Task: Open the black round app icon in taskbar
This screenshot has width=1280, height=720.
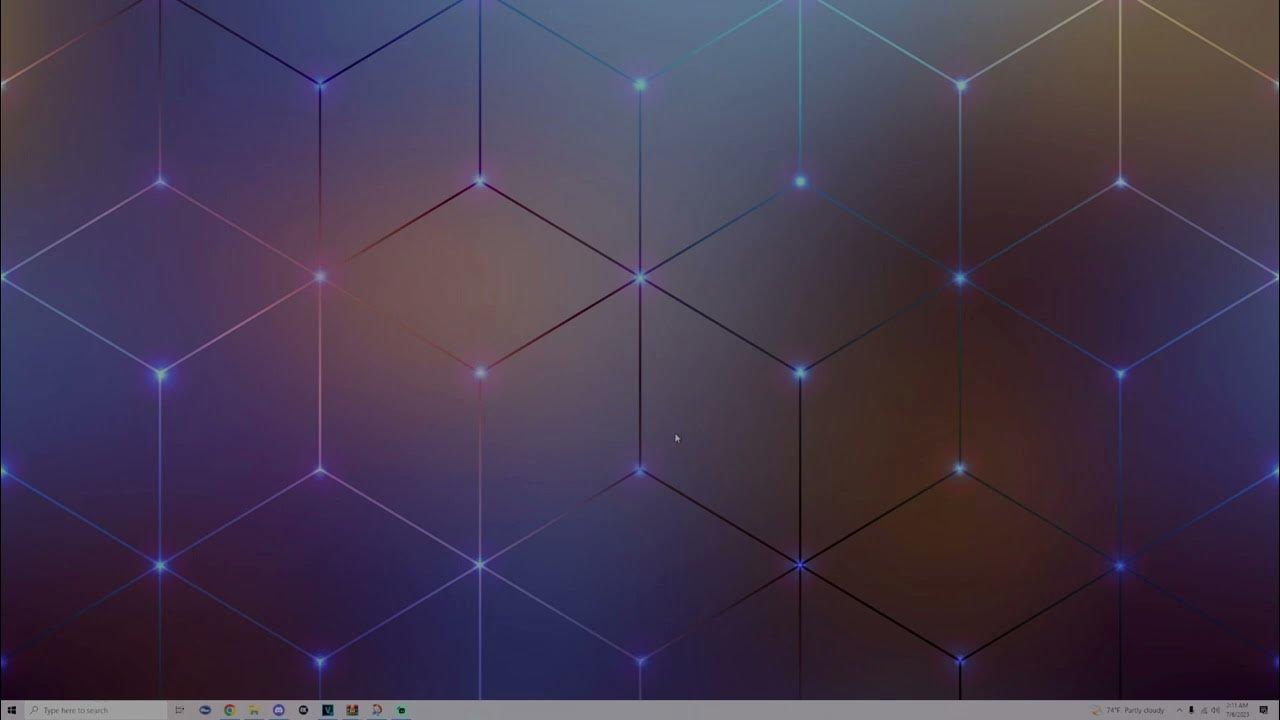Action: tap(303, 710)
